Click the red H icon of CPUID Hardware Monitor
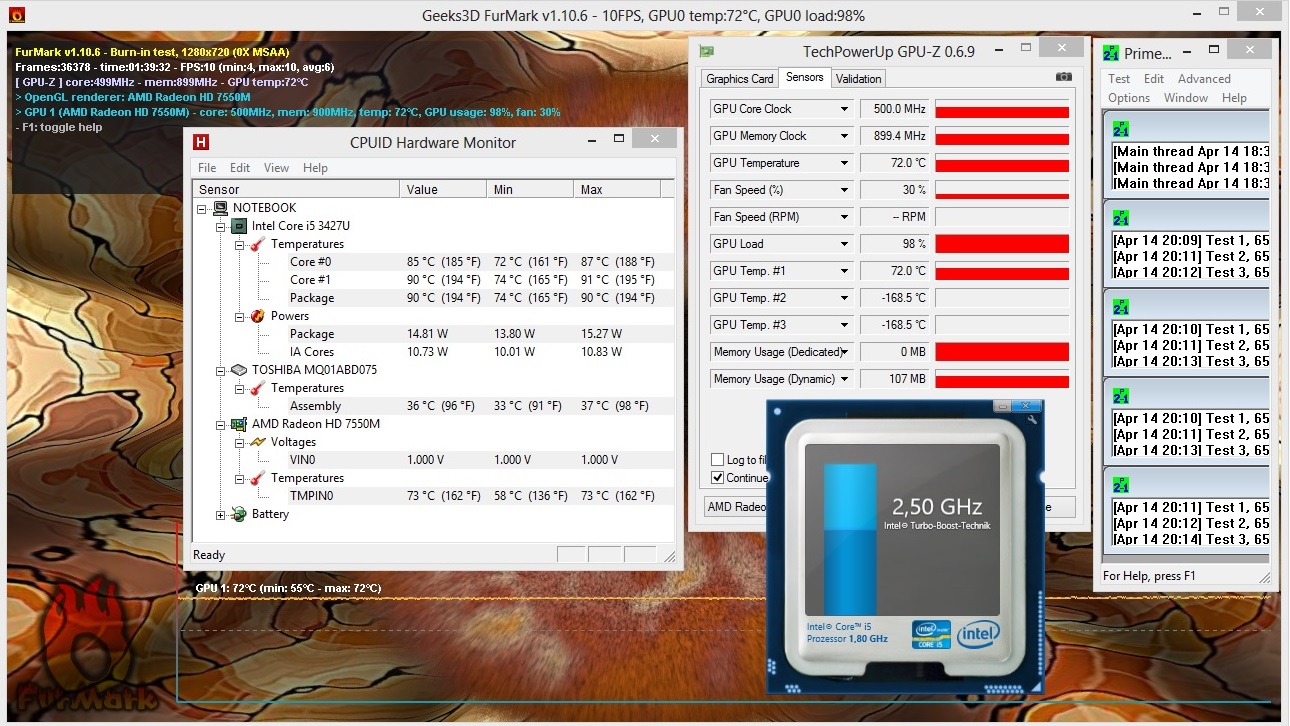This screenshot has height=726, width=1290. 200,142
